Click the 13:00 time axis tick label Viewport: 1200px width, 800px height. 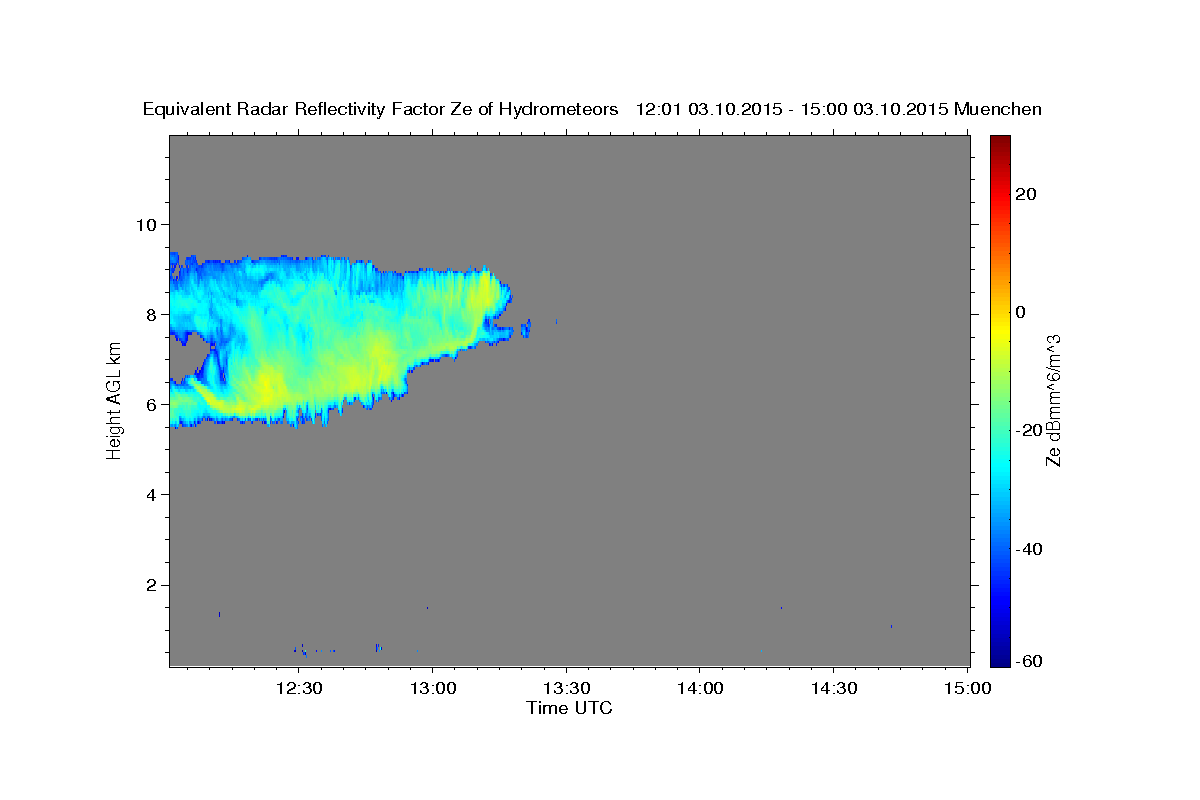[433, 689]
